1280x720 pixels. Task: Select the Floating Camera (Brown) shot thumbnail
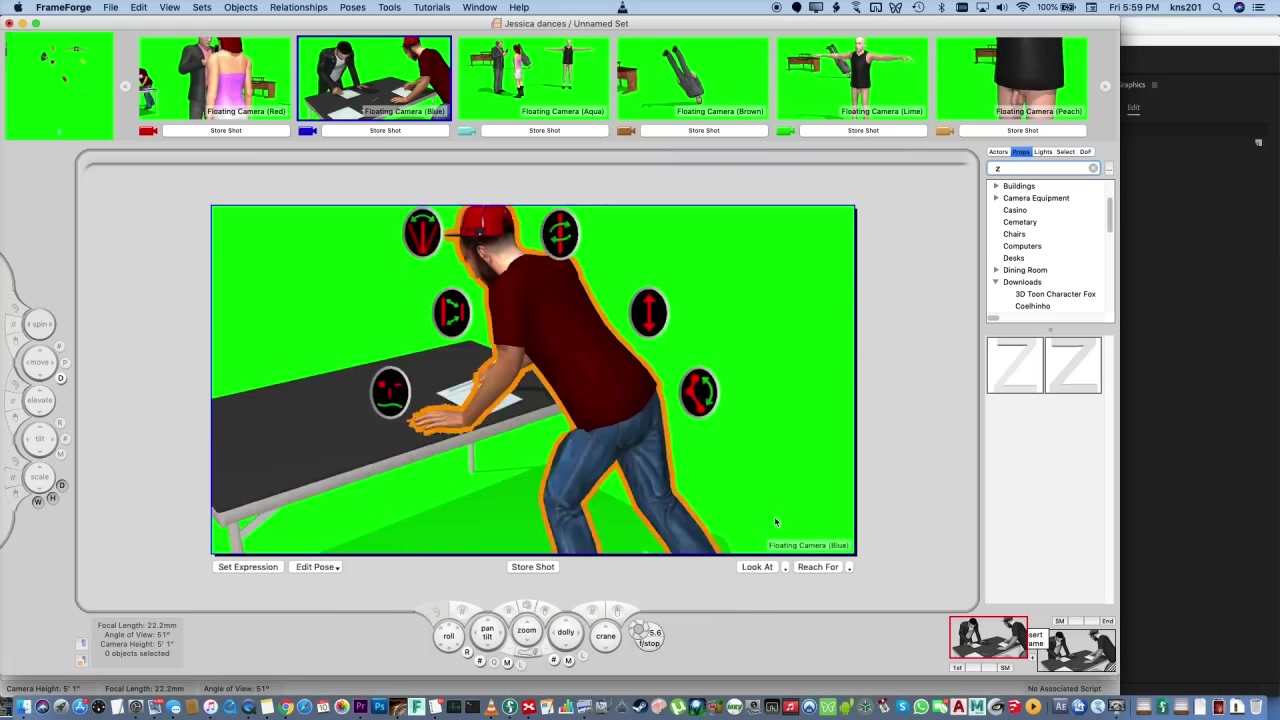point(693,78)
